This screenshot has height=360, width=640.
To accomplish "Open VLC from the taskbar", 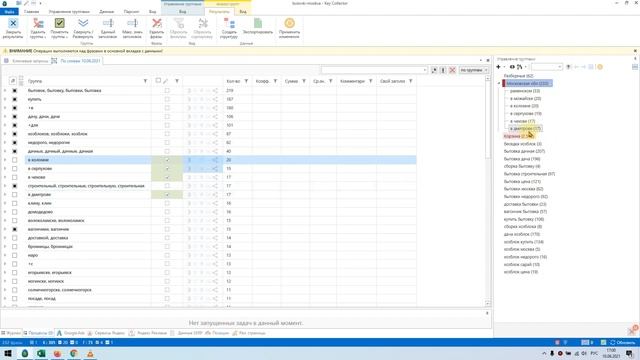I will [90, 353].
